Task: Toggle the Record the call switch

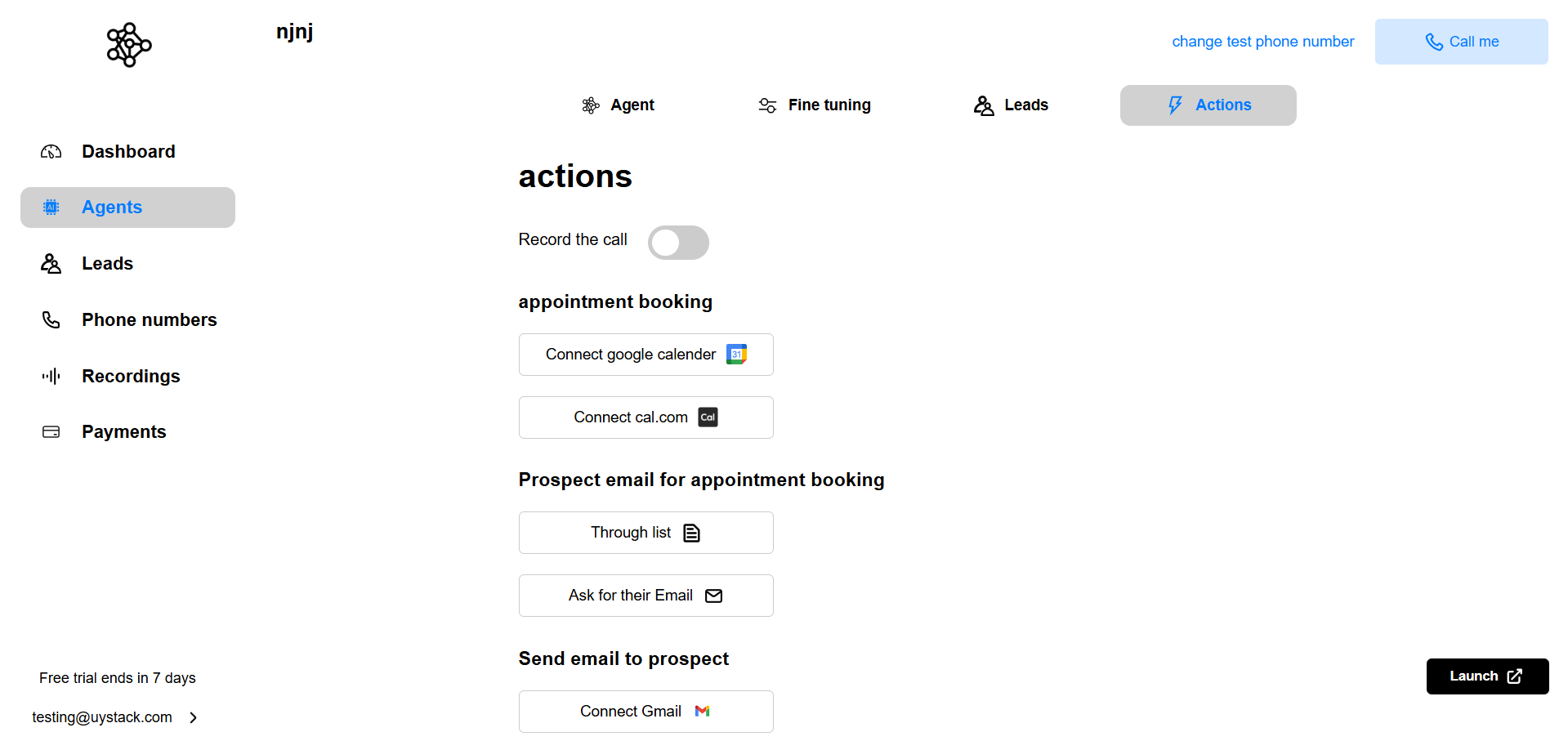Action: pyautogui.click(x=678, y=243)
